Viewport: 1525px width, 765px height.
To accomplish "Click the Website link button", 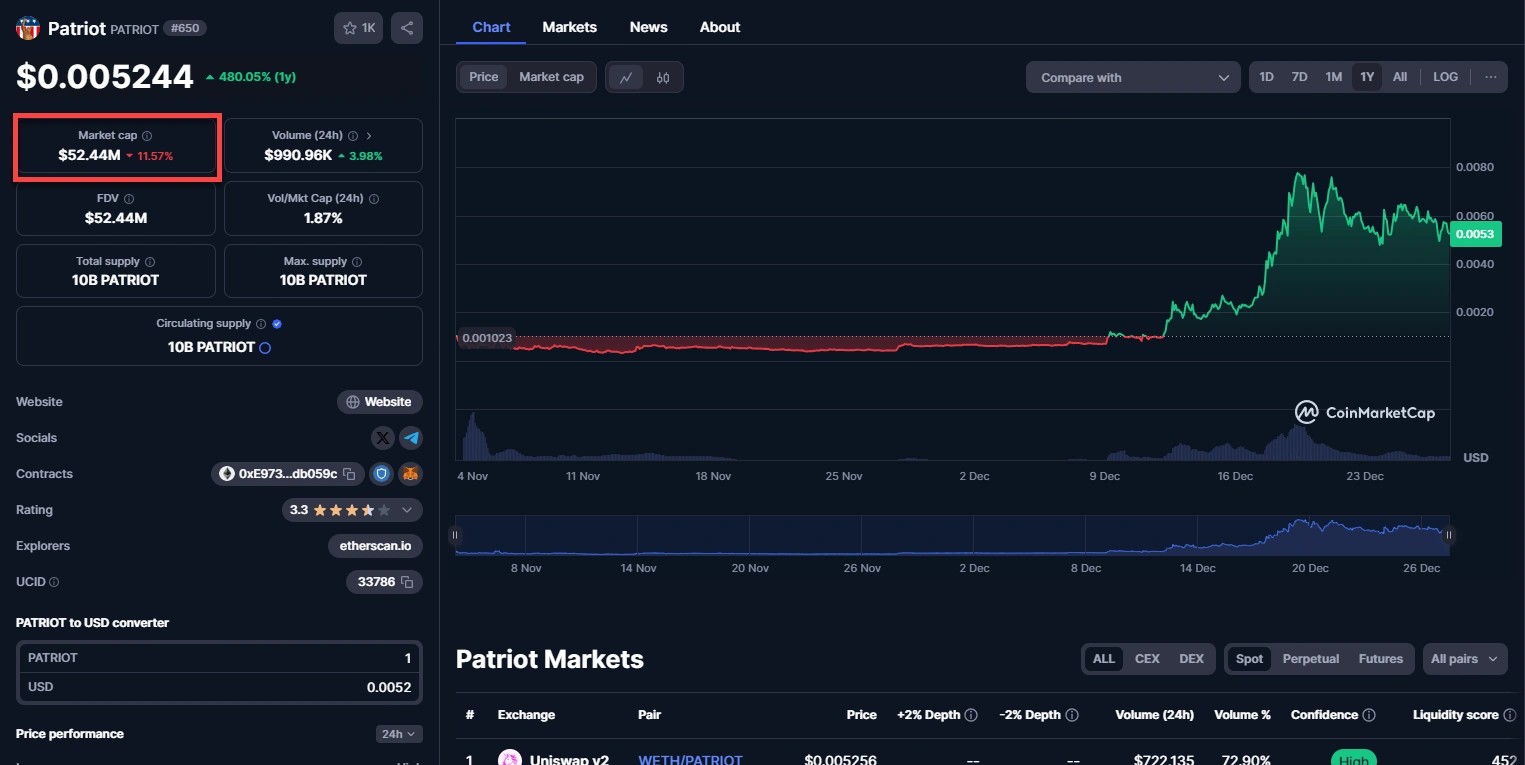I will [379, 402].
